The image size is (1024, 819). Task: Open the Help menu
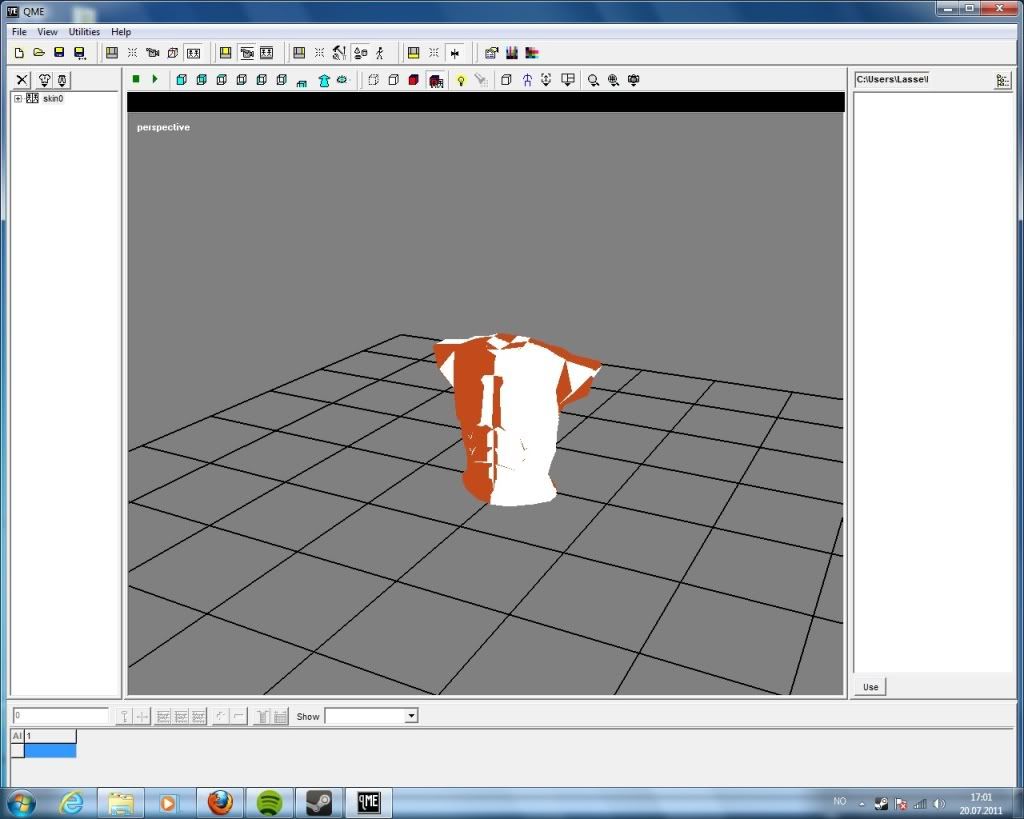click(121, 31)
